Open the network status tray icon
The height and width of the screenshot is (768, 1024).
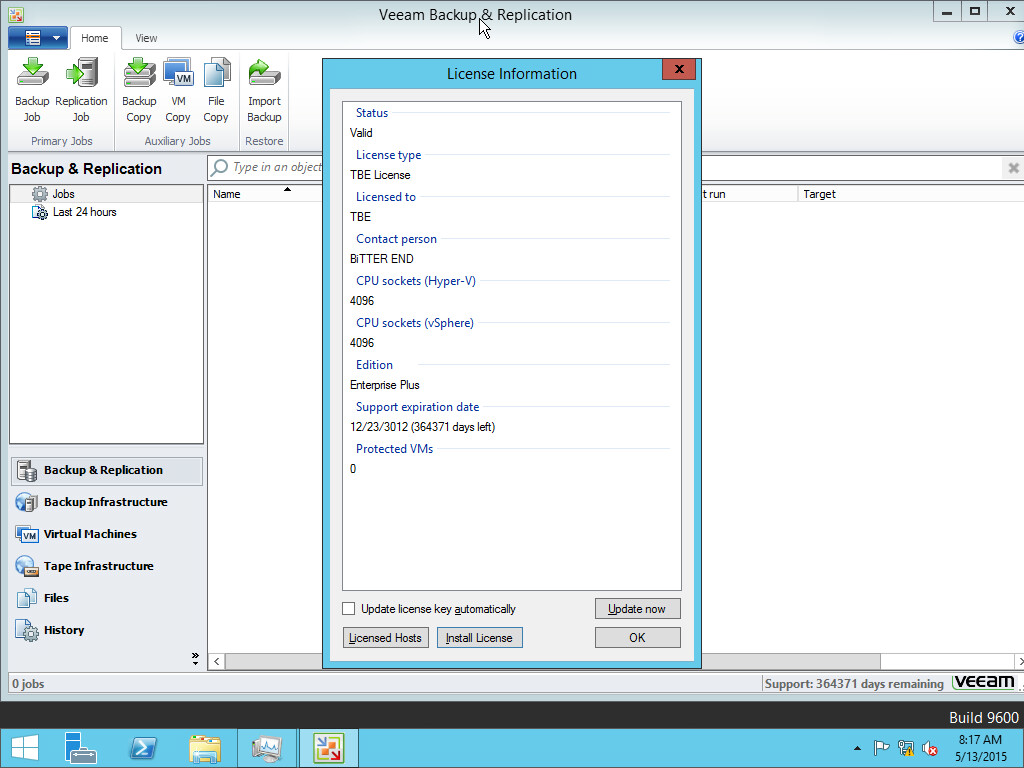[906, 748]
